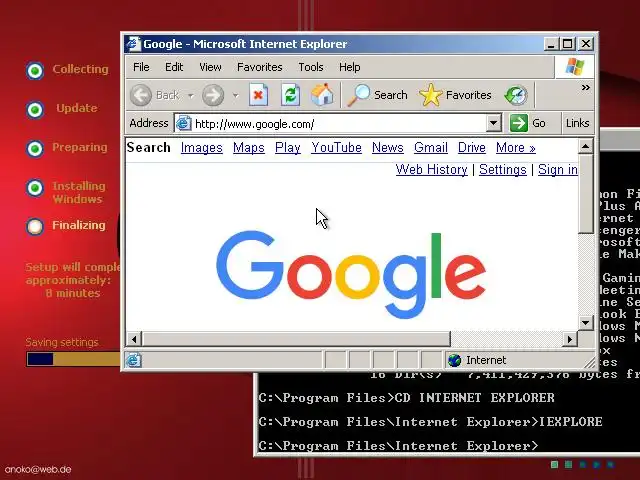Click the Saving settings progress bar

click(73, 359)
